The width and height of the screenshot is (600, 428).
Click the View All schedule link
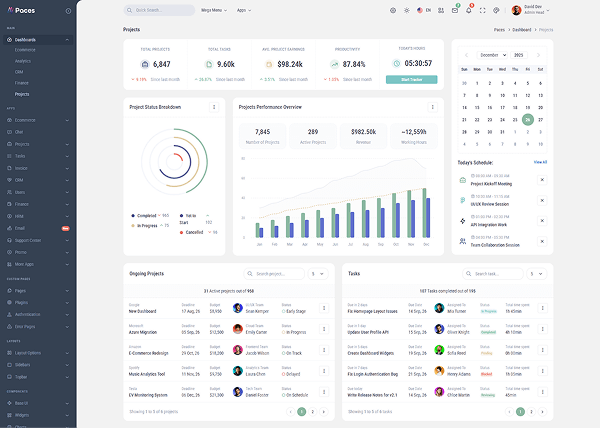540,161
